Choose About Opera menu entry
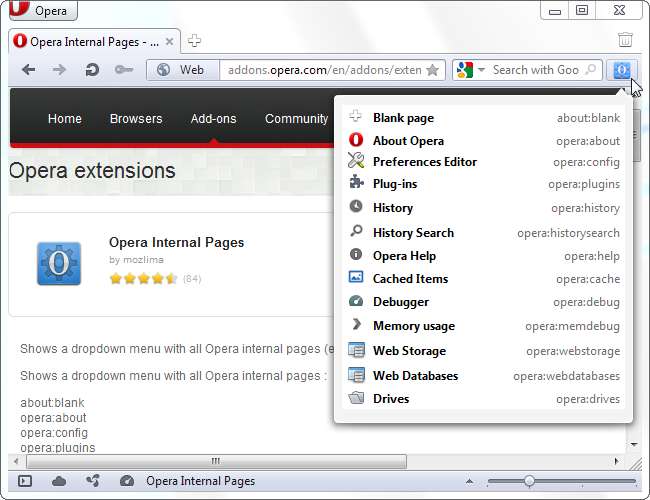This screenshot has height=500, width=650. 484,141
